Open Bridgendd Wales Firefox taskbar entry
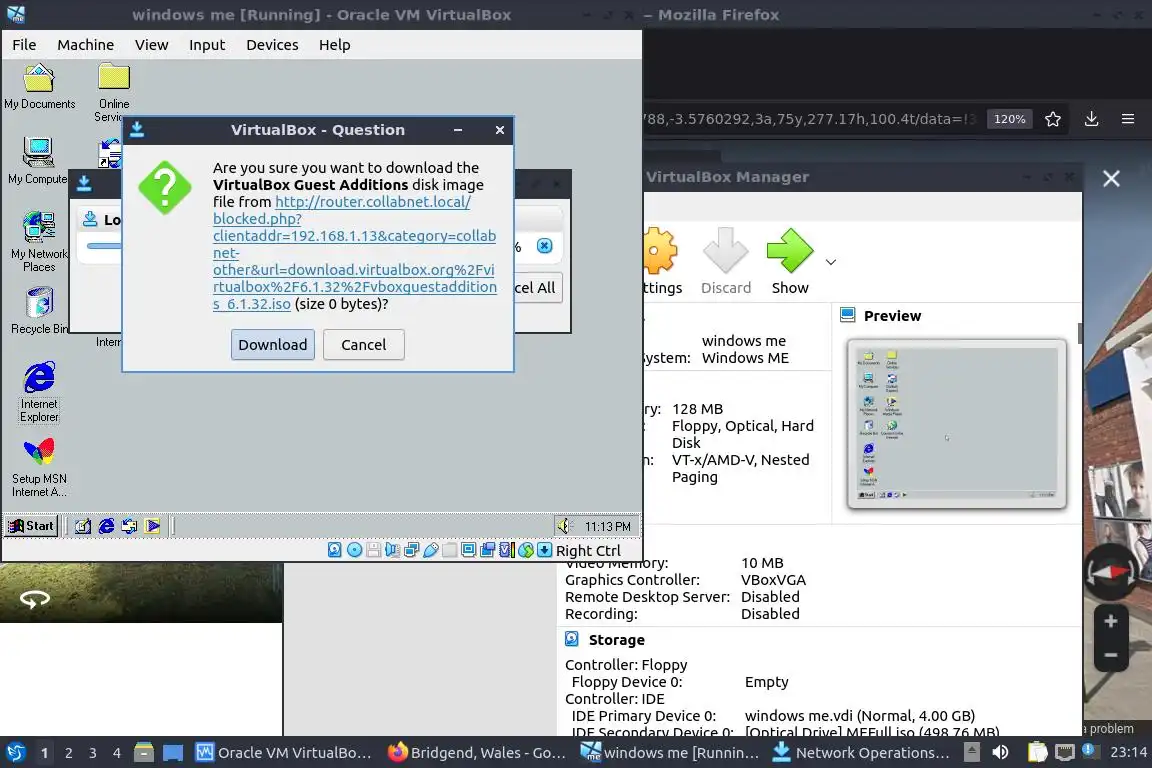This screenshot has height=768, width=1152. (x=478, y=753)
